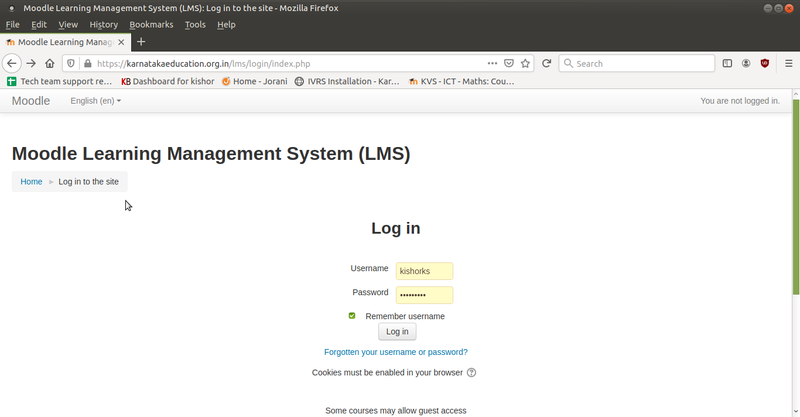
Task: Click the page vertical scrollbar thumb
Action: tap(796, 197)
